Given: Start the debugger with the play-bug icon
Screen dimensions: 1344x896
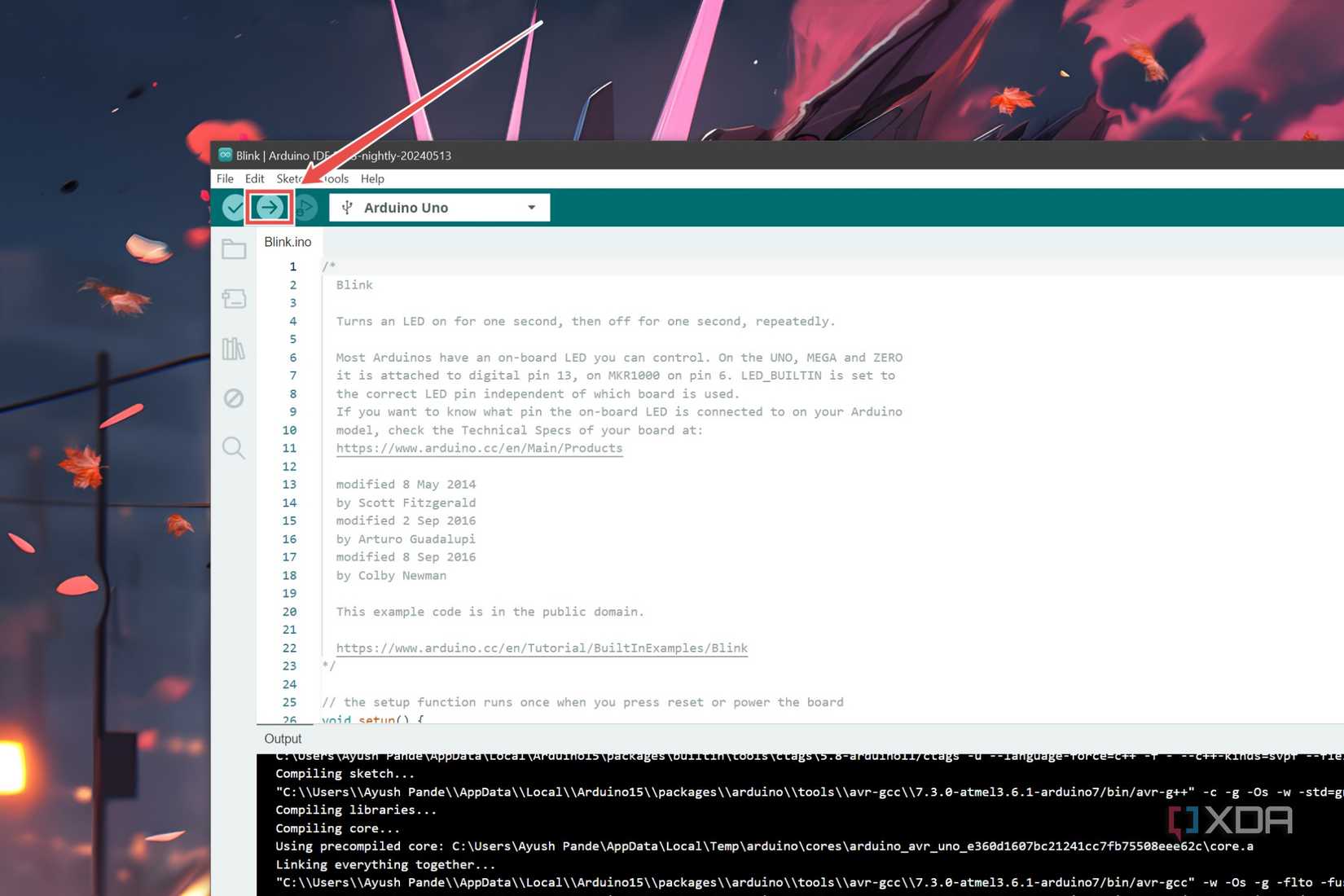Looking at the screenshot, I should coord(305,208).
